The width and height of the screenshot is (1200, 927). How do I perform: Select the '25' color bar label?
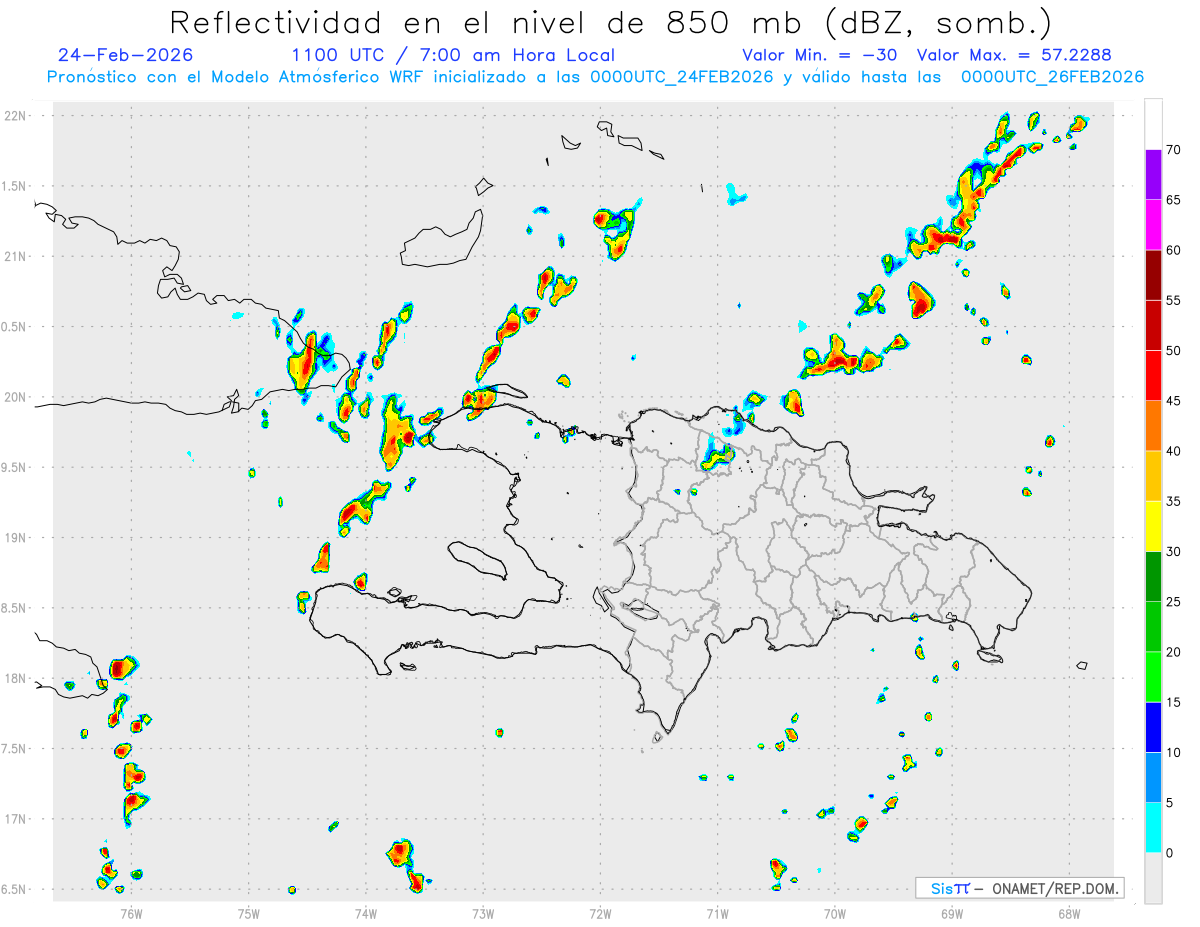[x=1173, y=601]
